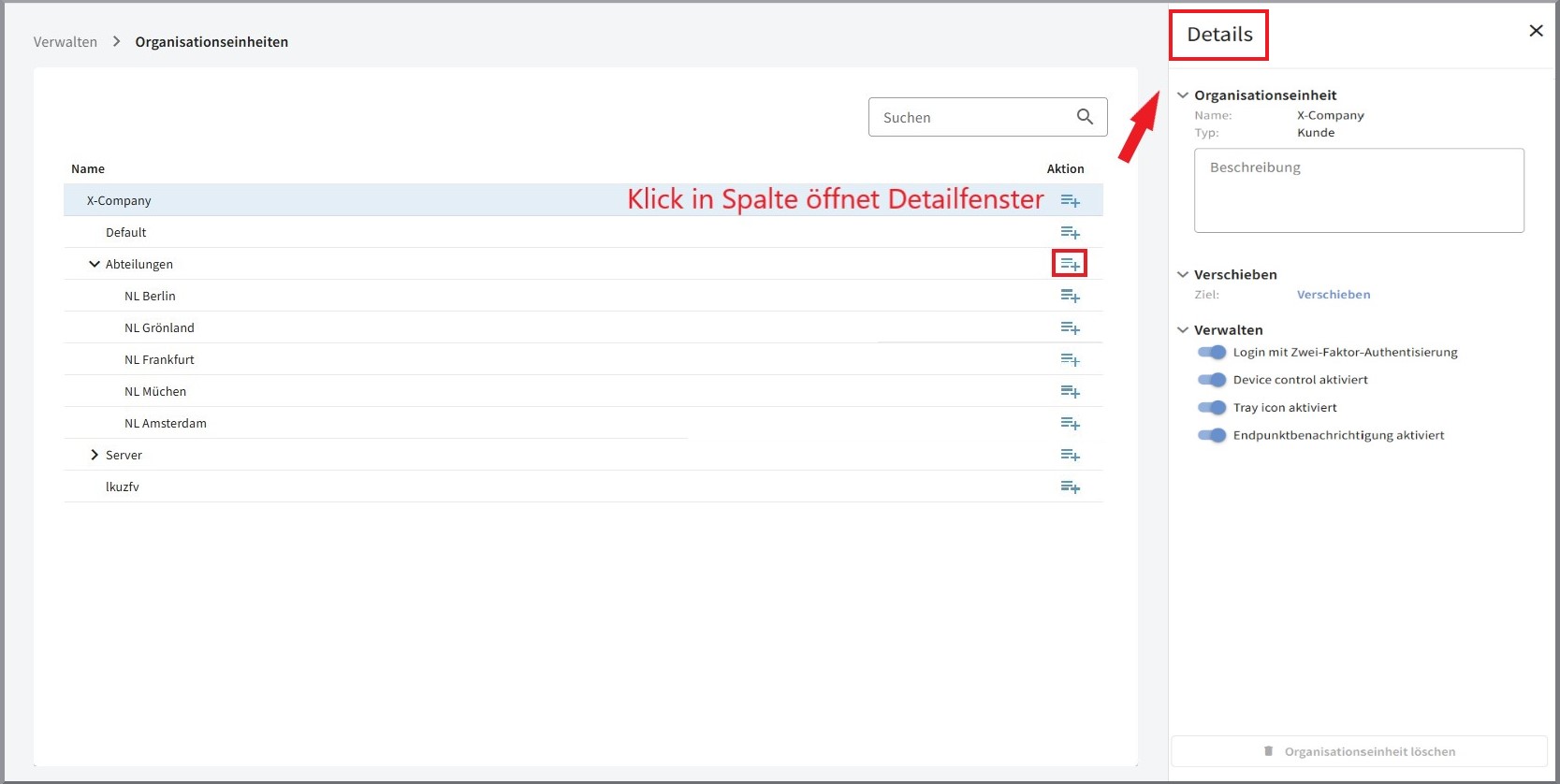1560x784 pixels.
Task: Click the add action icon for Server row
Action: pos(1070,456)
